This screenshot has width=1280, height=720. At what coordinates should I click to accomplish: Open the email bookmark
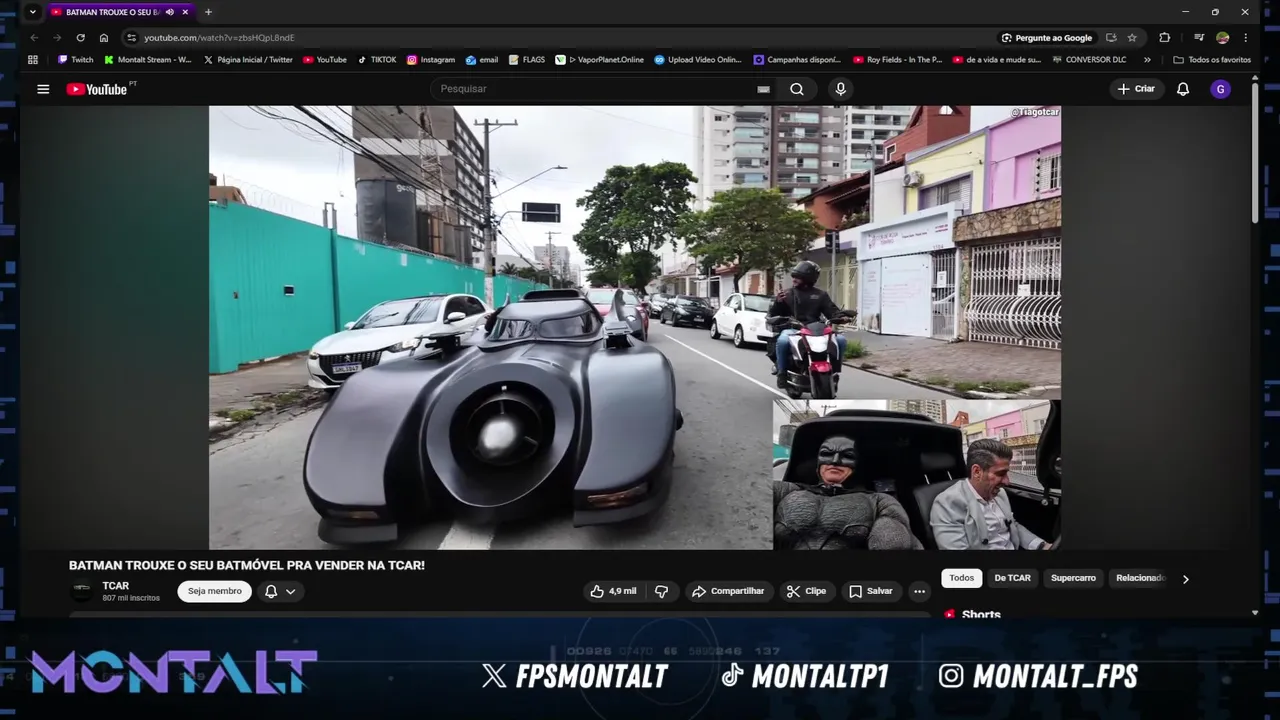(481, 60)
